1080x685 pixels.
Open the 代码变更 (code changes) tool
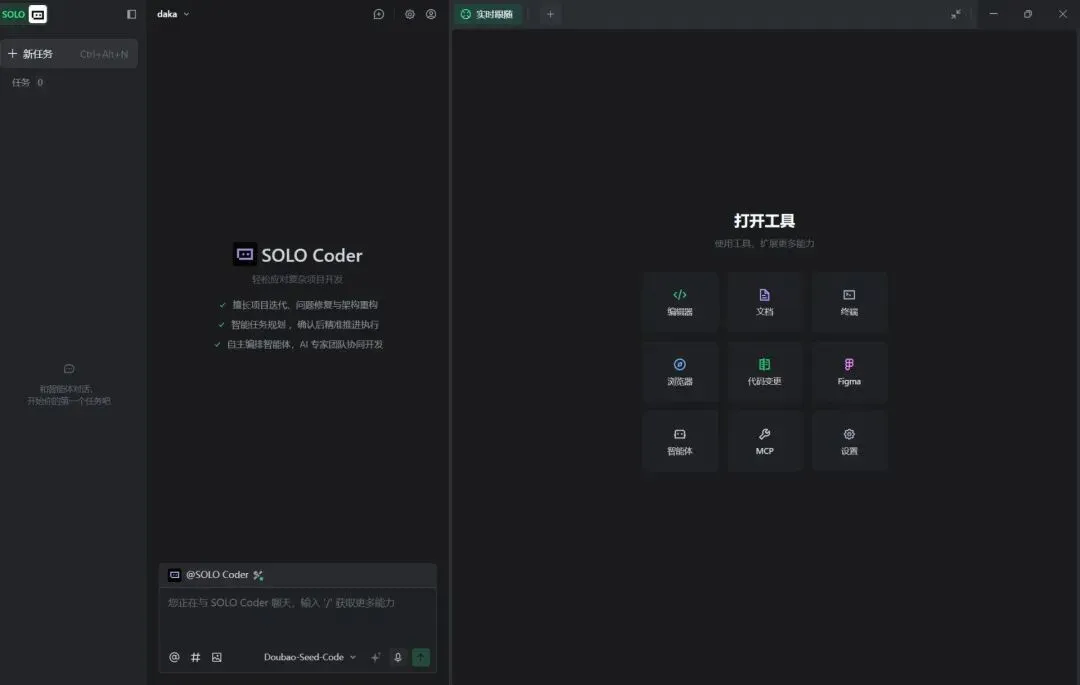[x=765, y=372]
